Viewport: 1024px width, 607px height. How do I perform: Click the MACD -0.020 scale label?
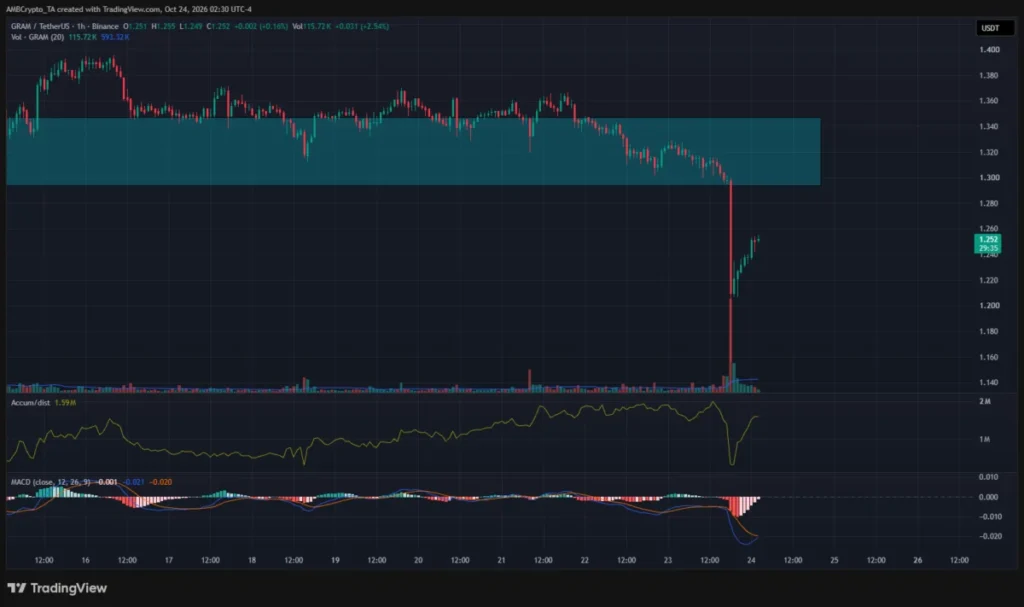tap(990, 536)
